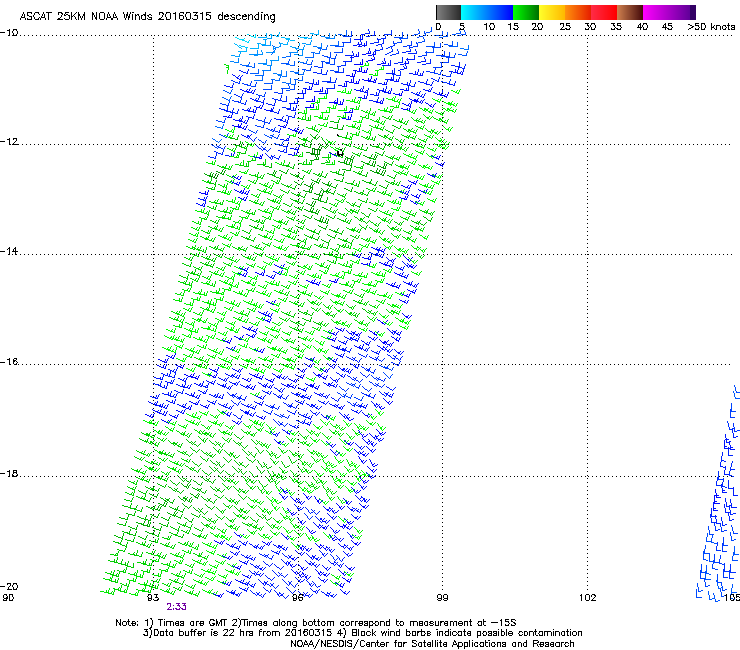
Task: Click the gray 0-5 knots color swatch
Action: click(448, 12)
